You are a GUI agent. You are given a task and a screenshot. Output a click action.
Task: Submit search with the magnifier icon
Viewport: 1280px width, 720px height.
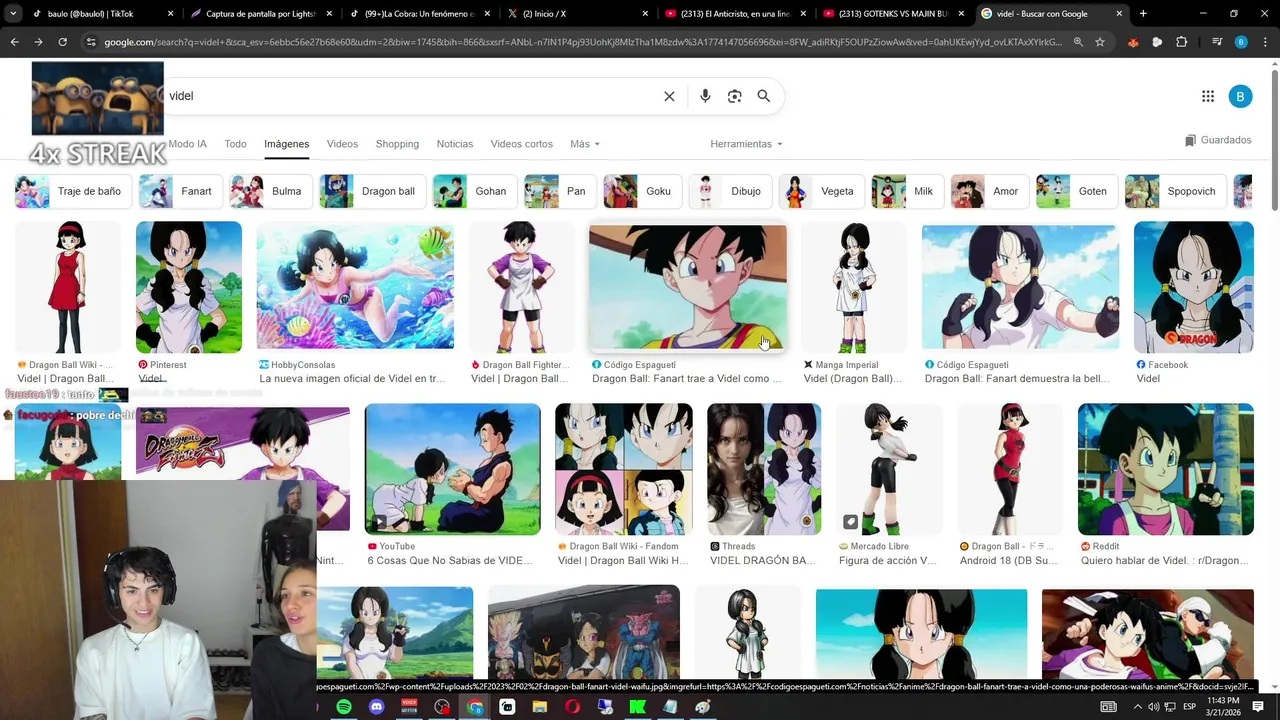[x=764, y=96]
